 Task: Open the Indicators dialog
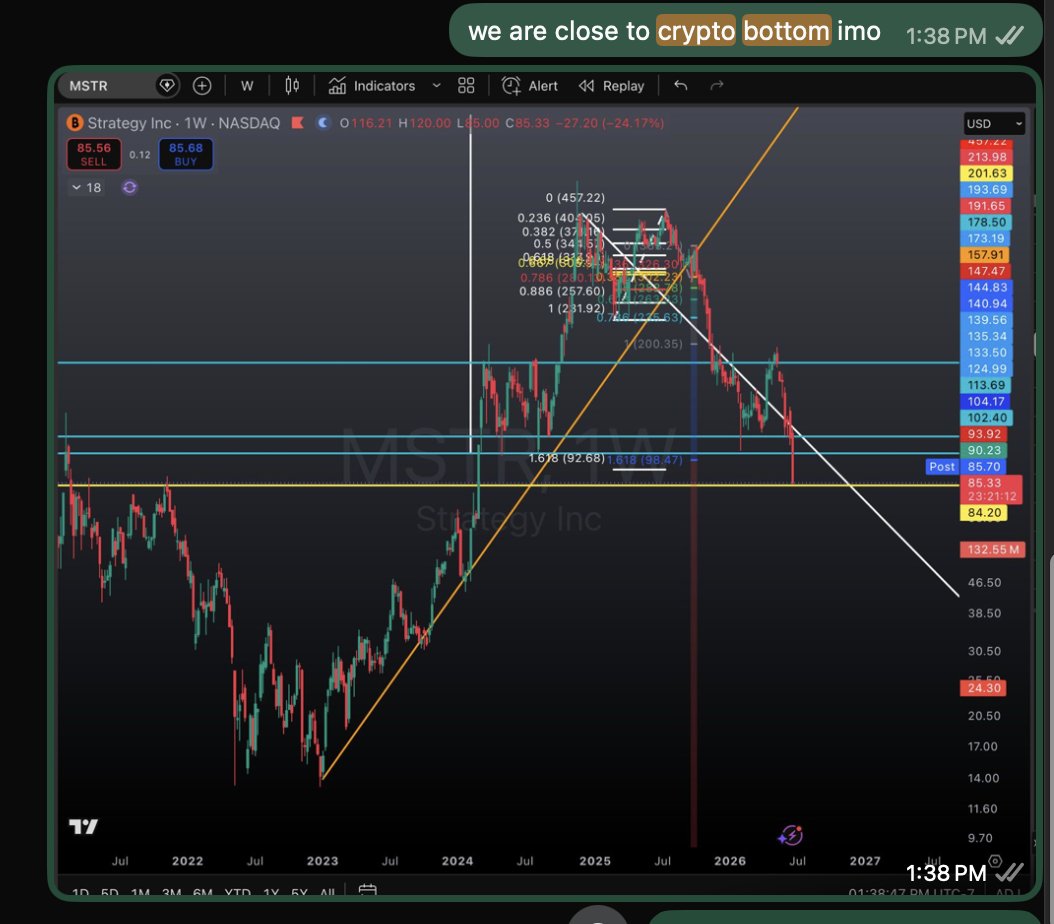click(371, 86)
